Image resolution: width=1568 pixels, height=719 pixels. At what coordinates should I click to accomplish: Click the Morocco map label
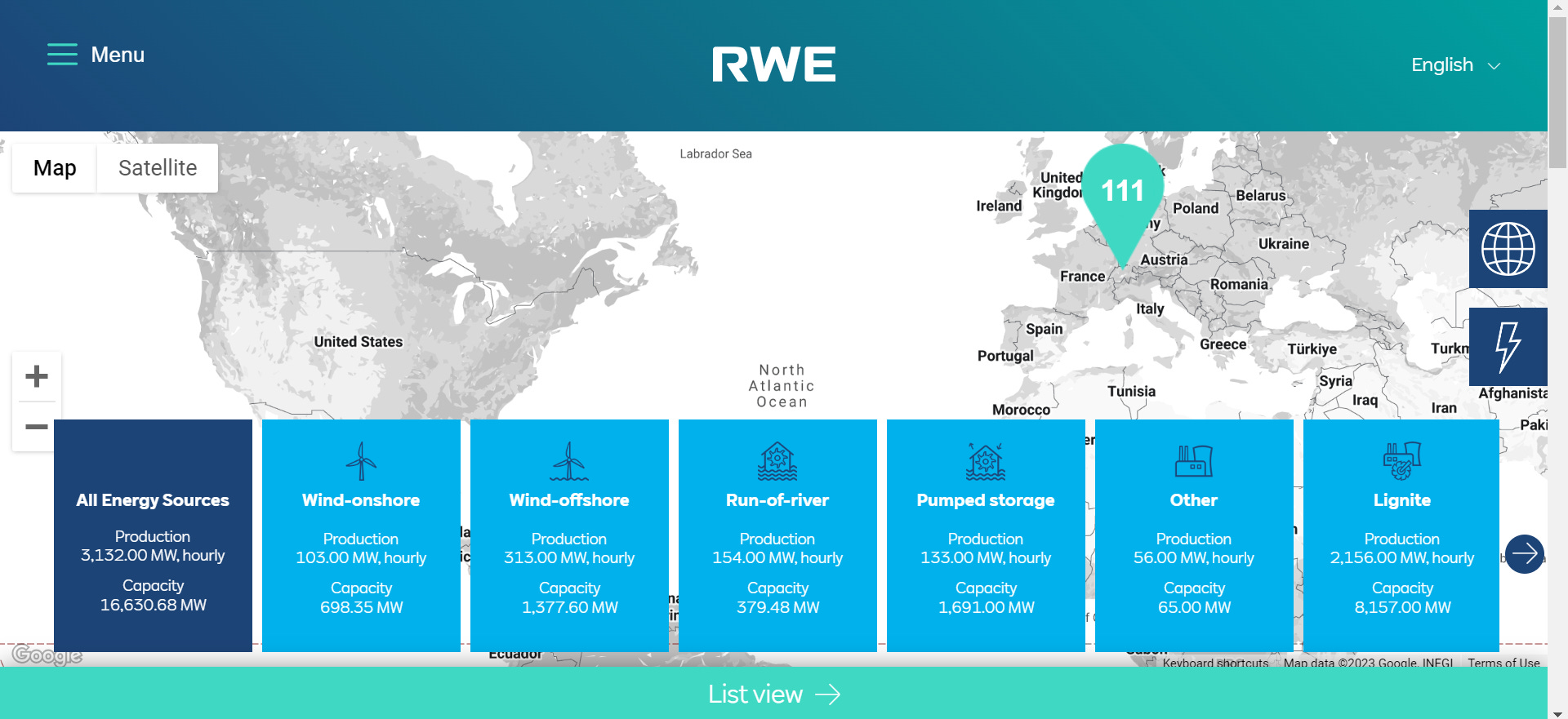click(x=1022, y=410)
